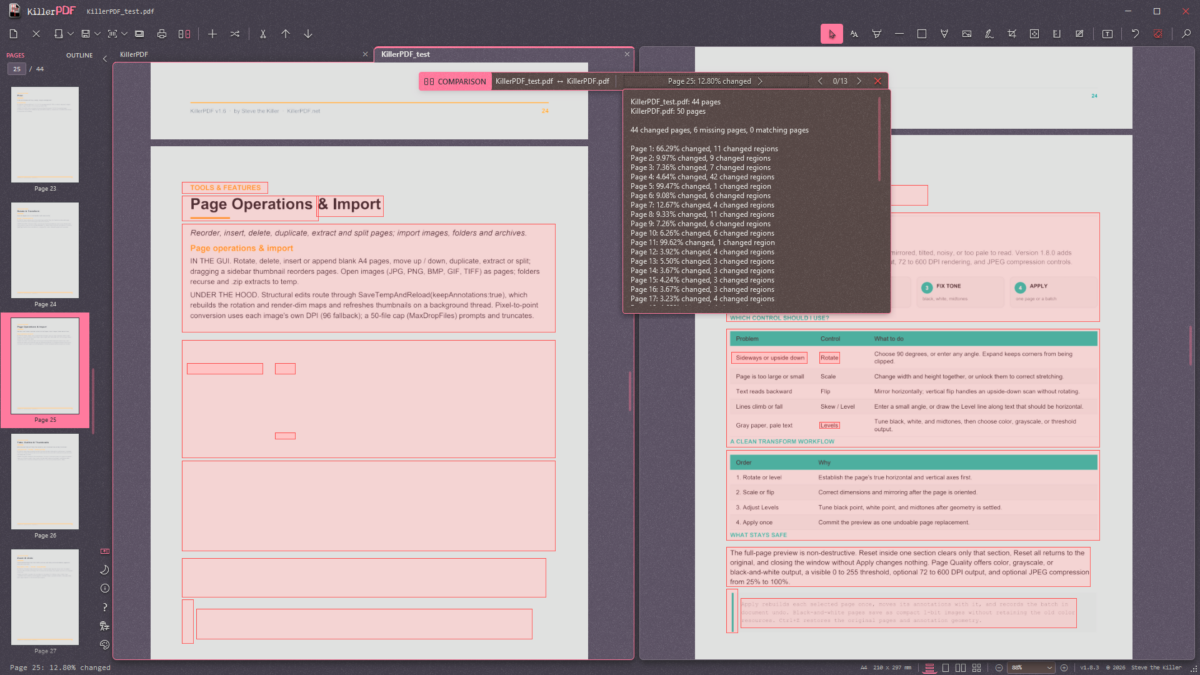Click the plus icon to add a page
This screenshot has width=1200, height=675.
pos(212,34)
